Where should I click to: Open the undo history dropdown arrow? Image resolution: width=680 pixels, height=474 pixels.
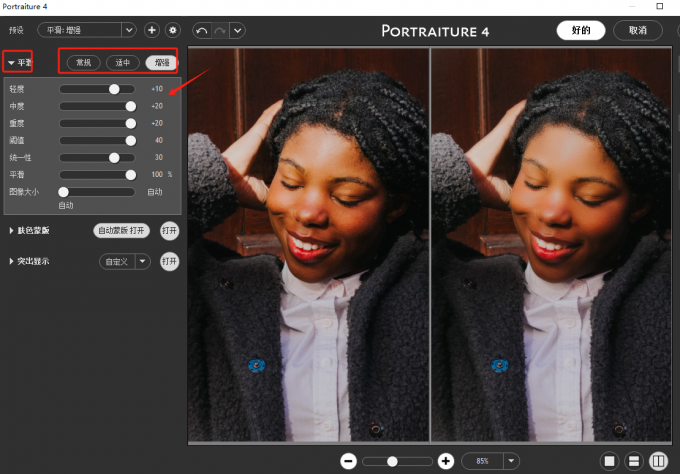click(237, 31)
